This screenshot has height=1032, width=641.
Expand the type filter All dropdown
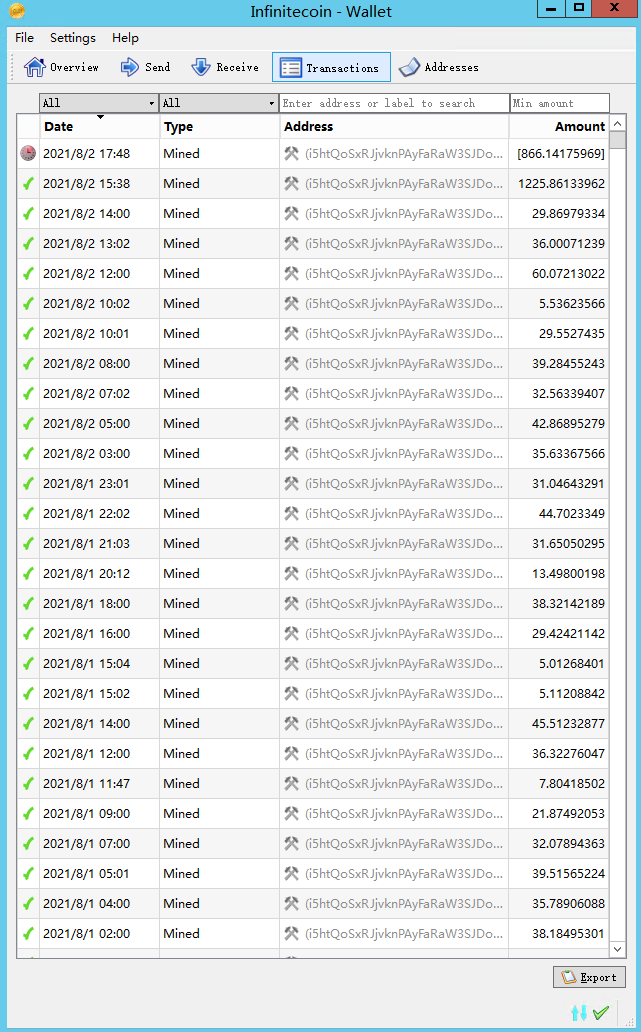[218, 103]
